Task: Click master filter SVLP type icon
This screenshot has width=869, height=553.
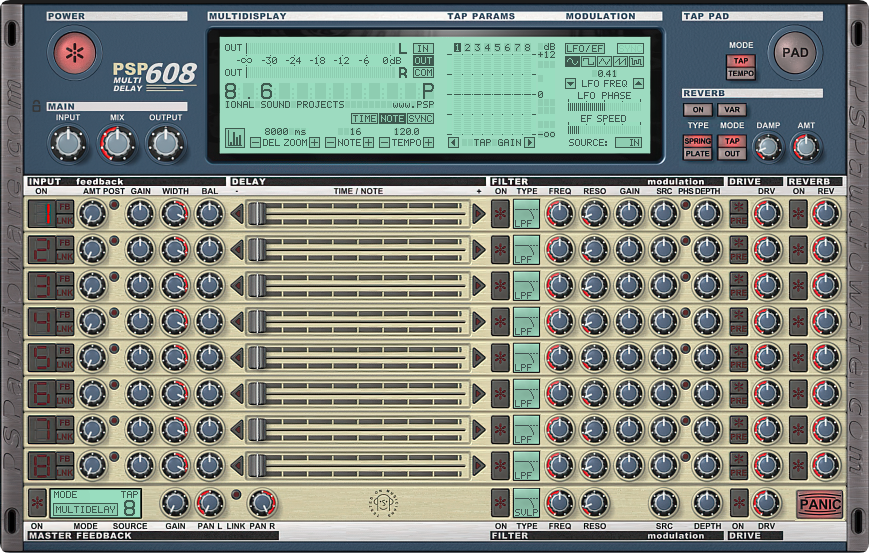Action: (x=526, y=503)
